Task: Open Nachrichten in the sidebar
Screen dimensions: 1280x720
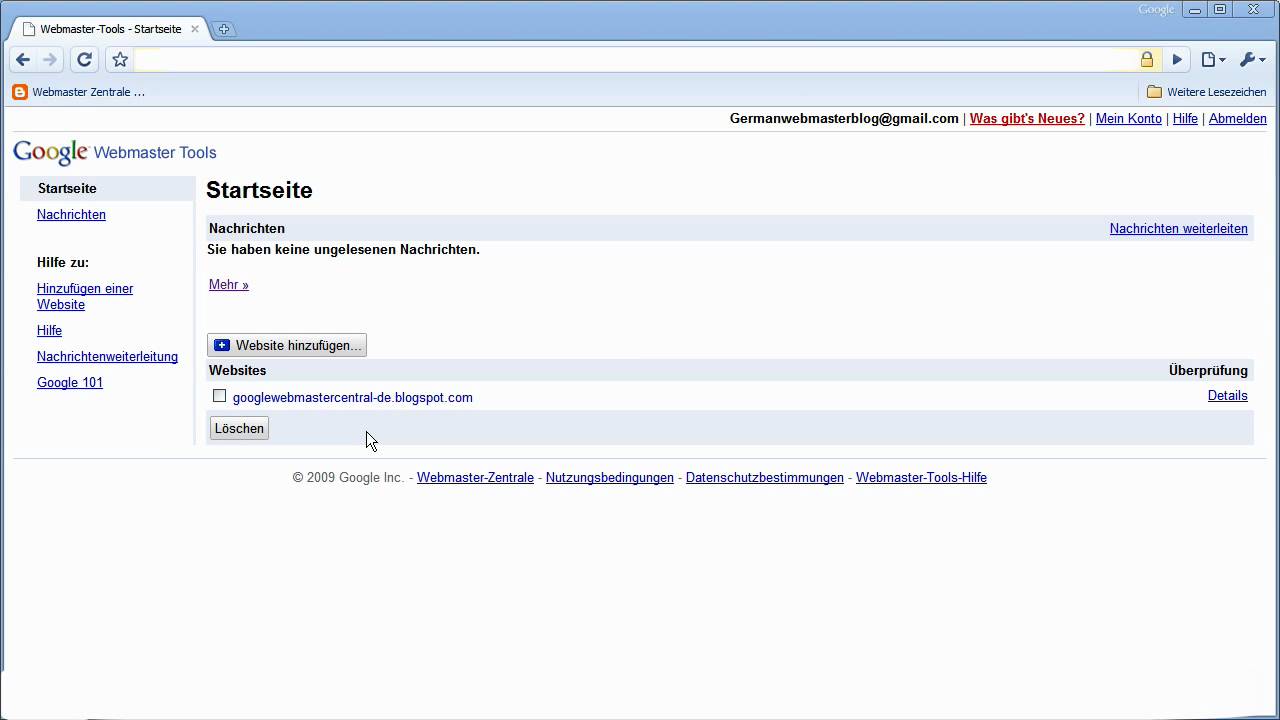Action: click(x=71, y=214)
